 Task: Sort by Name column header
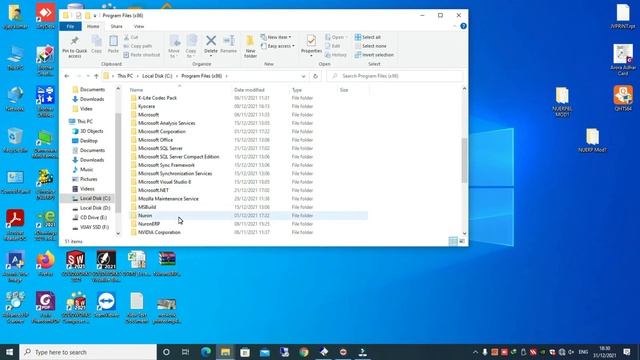136,90
